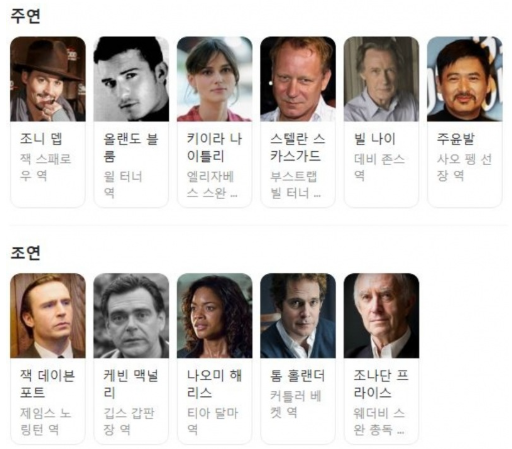Open the 주윤발 cast photo

click(464, 79)
